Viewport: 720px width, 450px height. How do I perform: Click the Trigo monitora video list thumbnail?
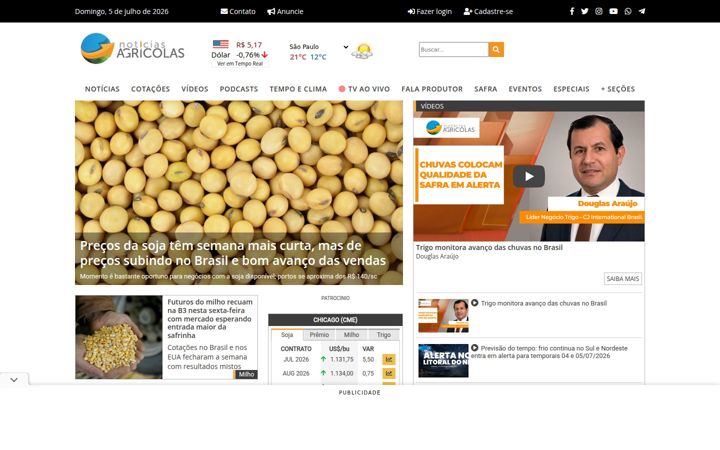pos(444,316)
